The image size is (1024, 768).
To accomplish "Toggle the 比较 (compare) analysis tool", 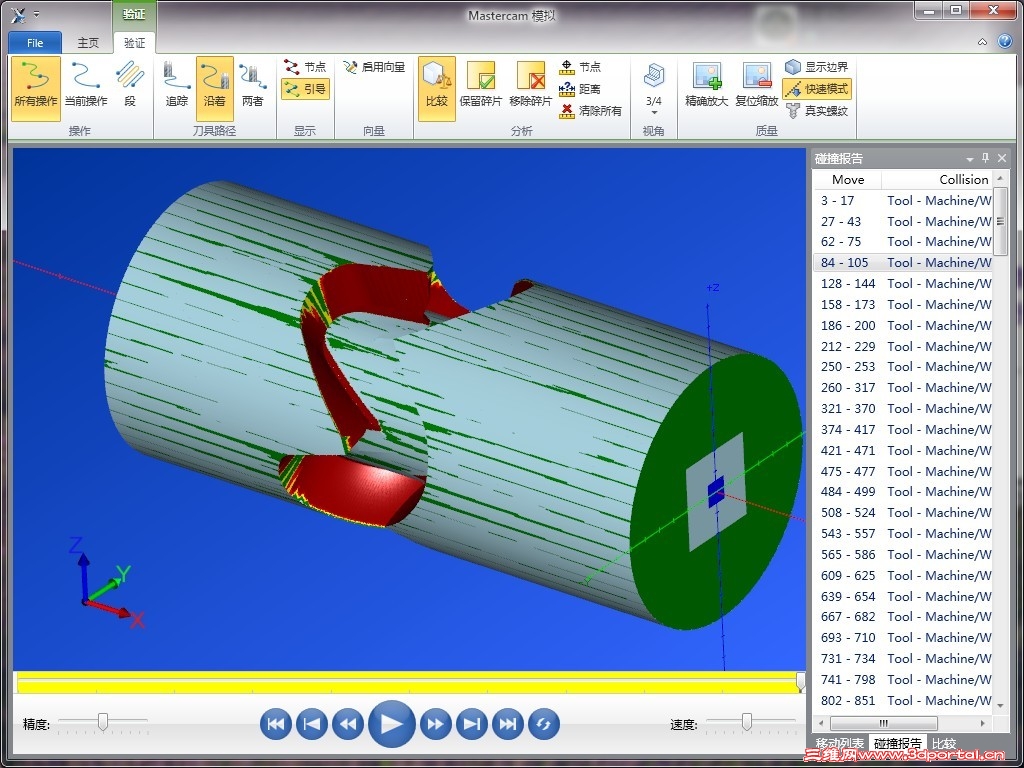I will [x=437, y=89].
